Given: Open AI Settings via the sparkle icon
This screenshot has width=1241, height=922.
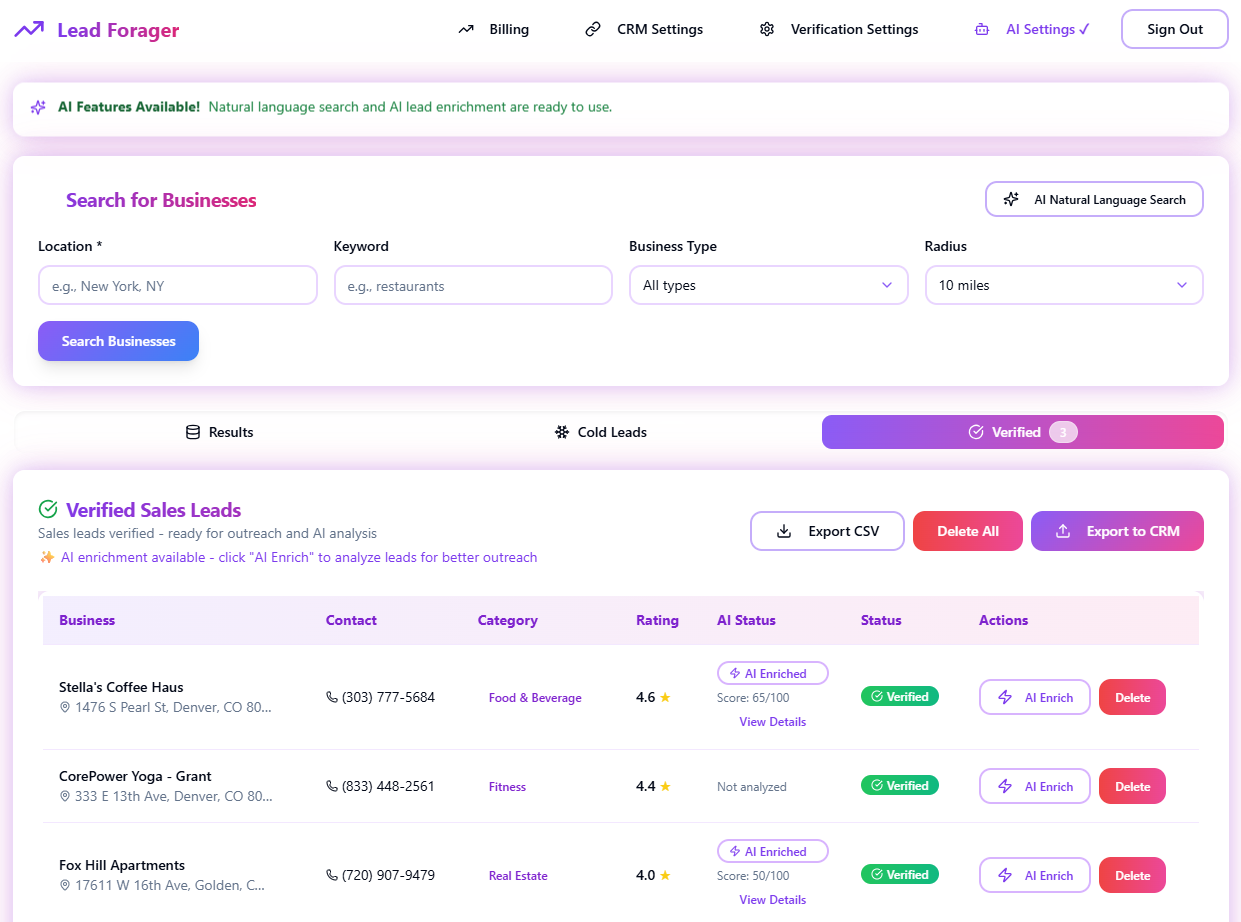Looking at the screenshot, I should pos(982,29).
